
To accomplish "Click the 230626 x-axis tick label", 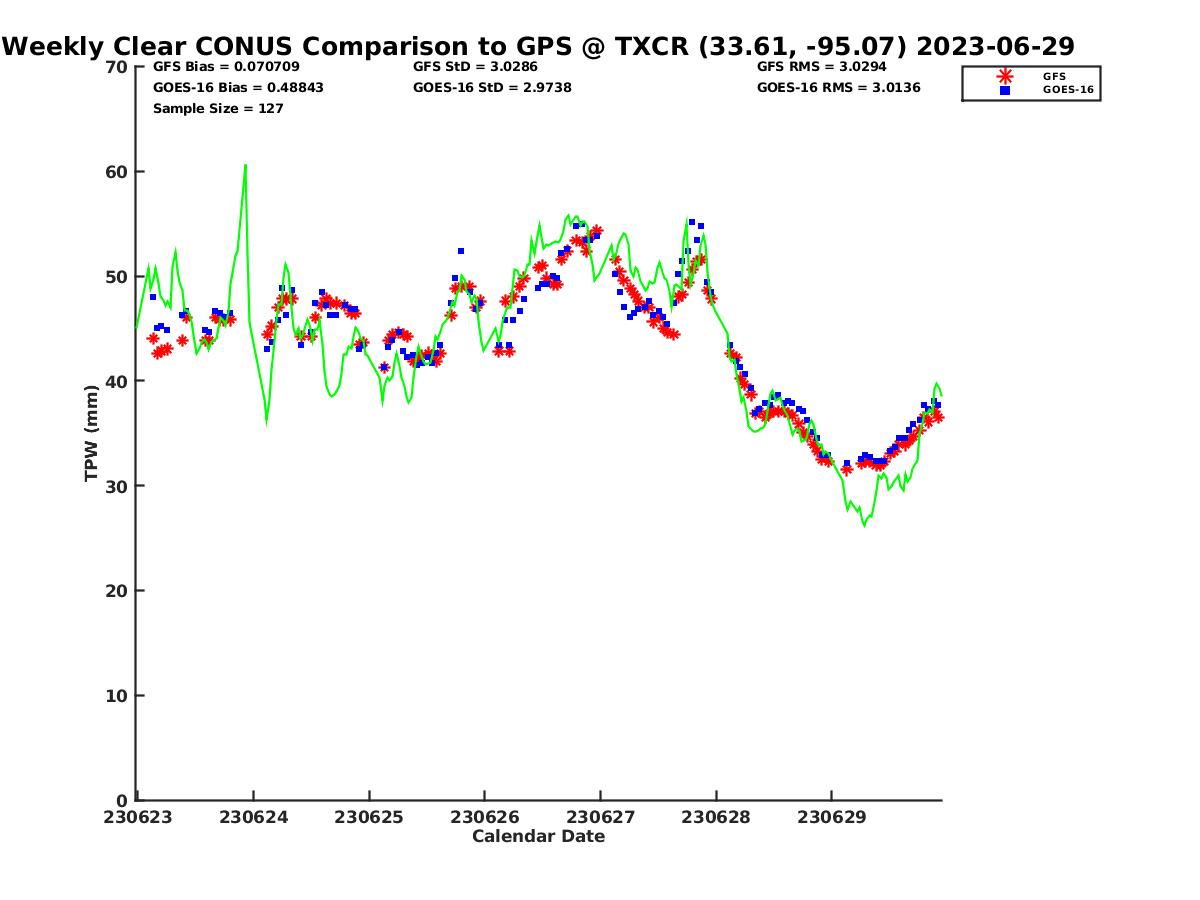I will pyautogui.click(x=484, y=817).
